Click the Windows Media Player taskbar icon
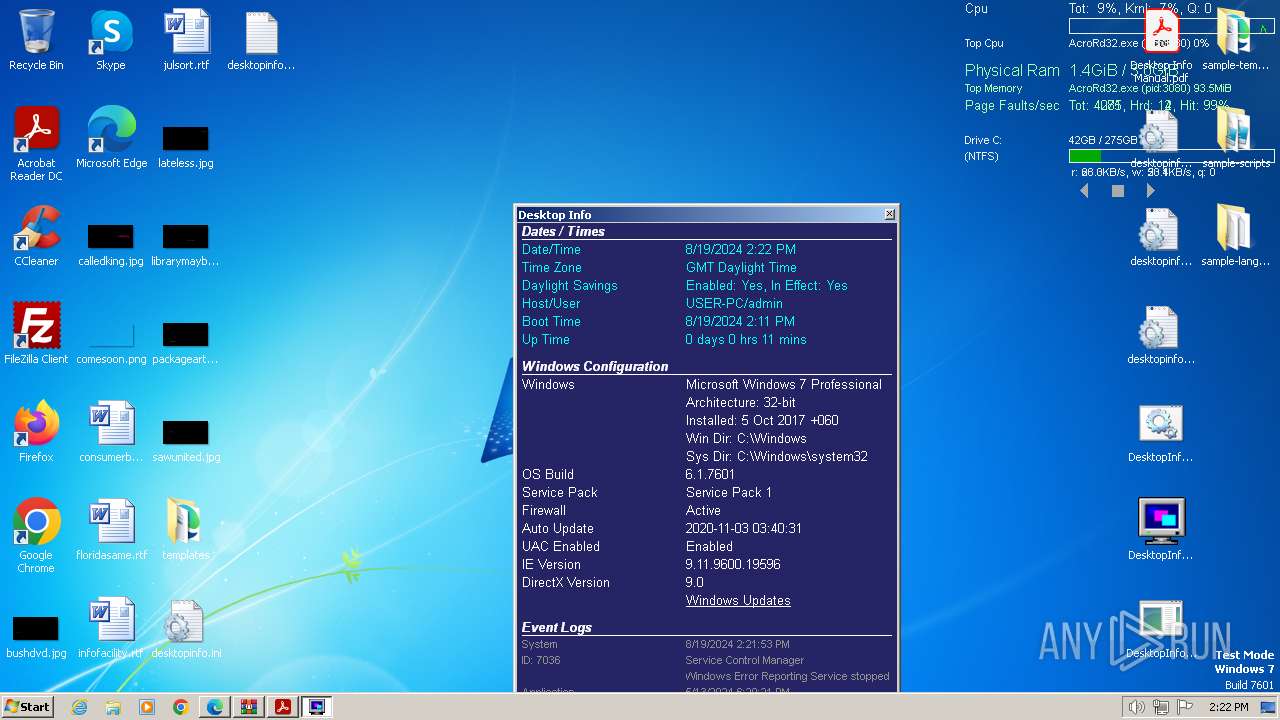This screenshot has width=1280, height=720. pyautogui.click(x=147, y=707)
